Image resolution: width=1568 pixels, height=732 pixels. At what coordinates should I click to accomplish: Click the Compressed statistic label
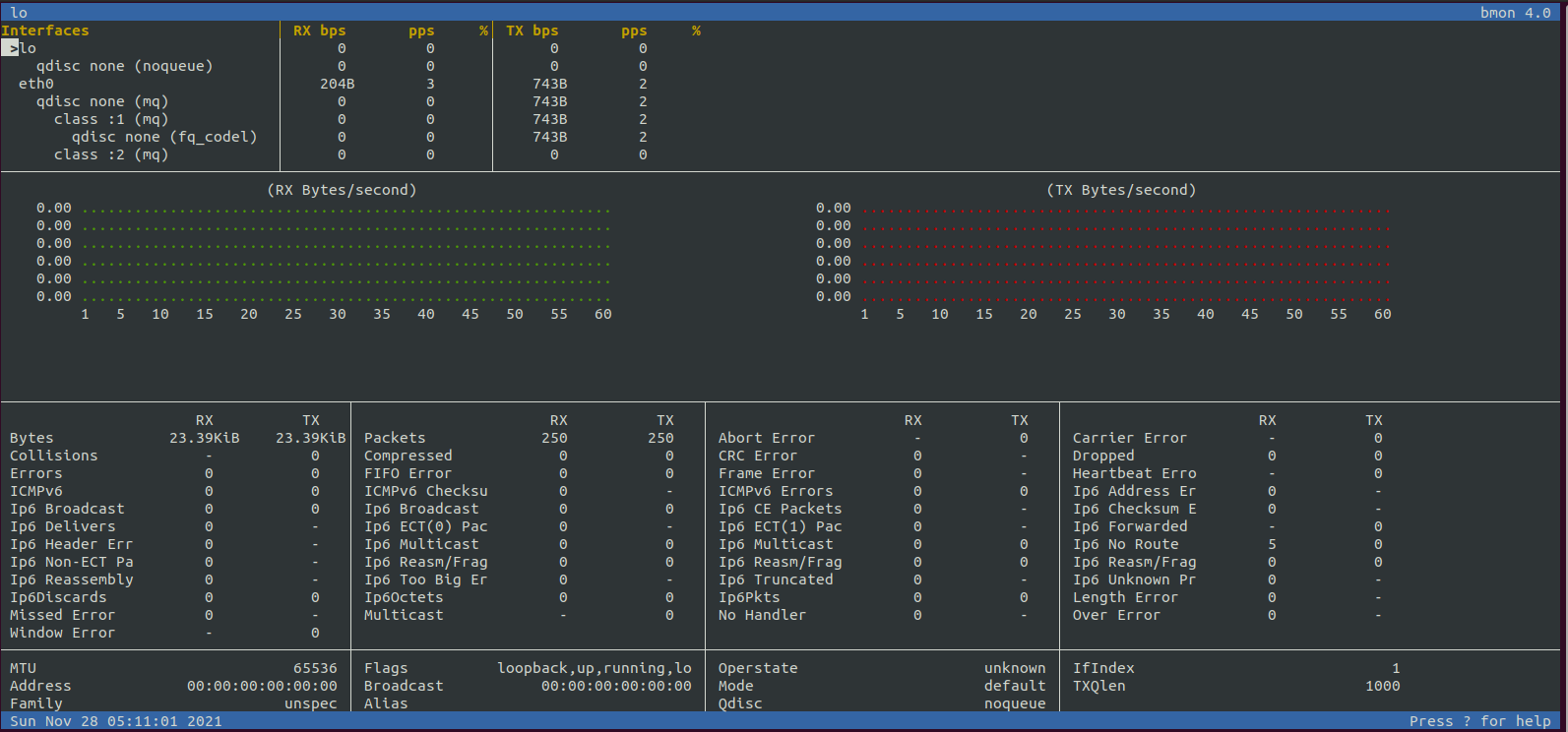[x=408, y=456]
